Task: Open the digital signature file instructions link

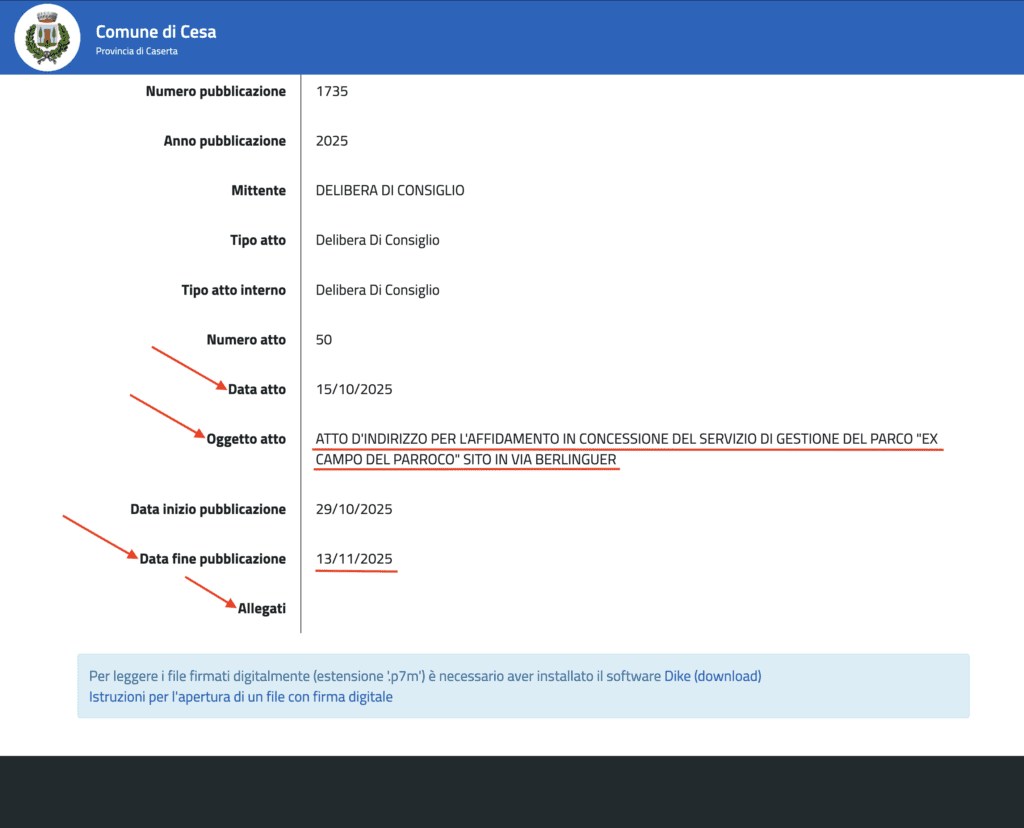Action: pos(241,697)
